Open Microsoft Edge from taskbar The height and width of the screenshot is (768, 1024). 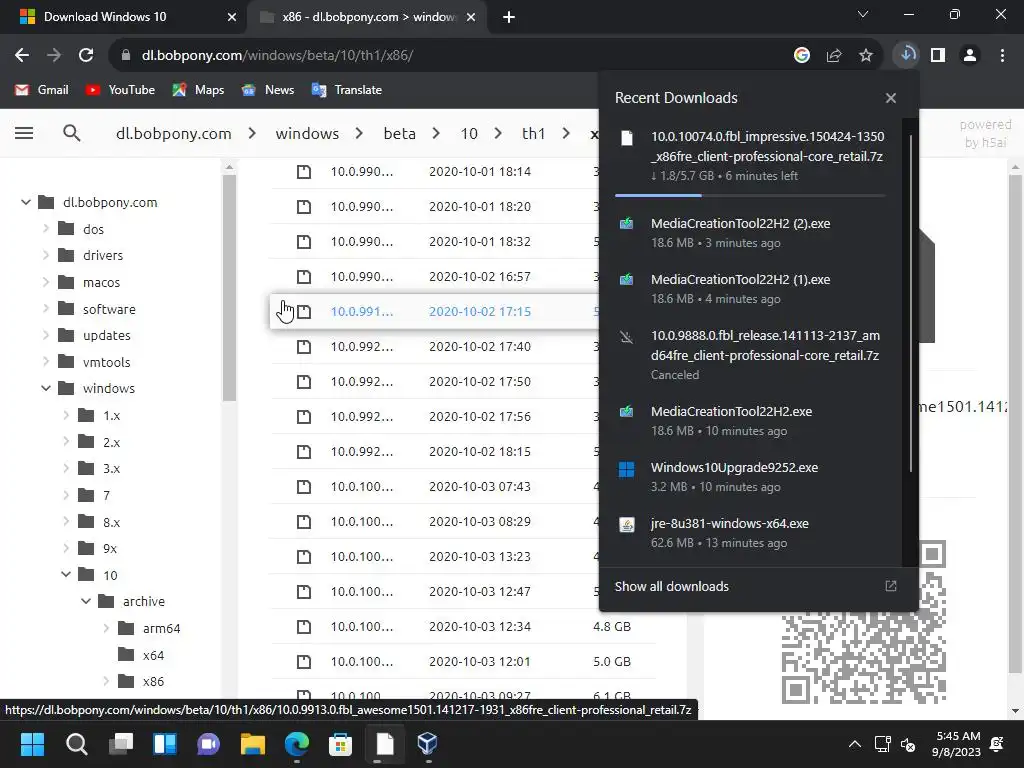tap(296, 744)
